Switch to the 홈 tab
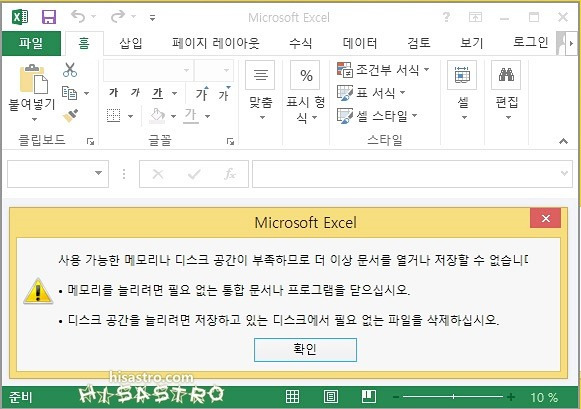This screenshot has height=409, width=581. click(84, 43)
